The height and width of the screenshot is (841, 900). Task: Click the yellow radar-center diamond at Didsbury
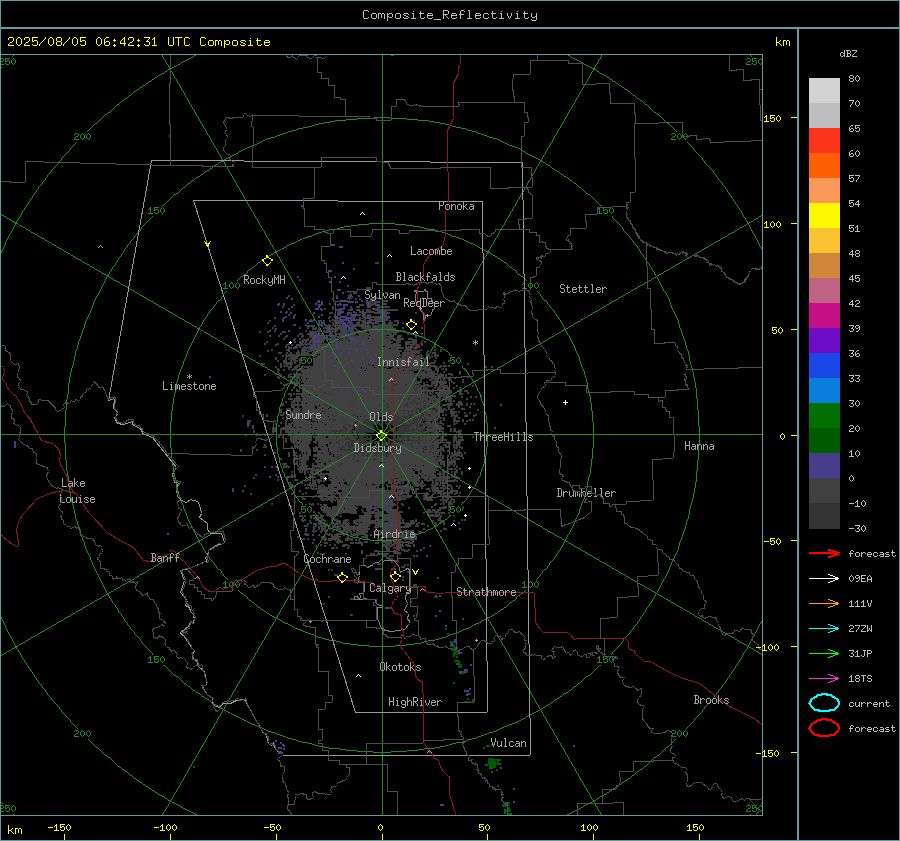pyautogui.click(x=382, y=436)
